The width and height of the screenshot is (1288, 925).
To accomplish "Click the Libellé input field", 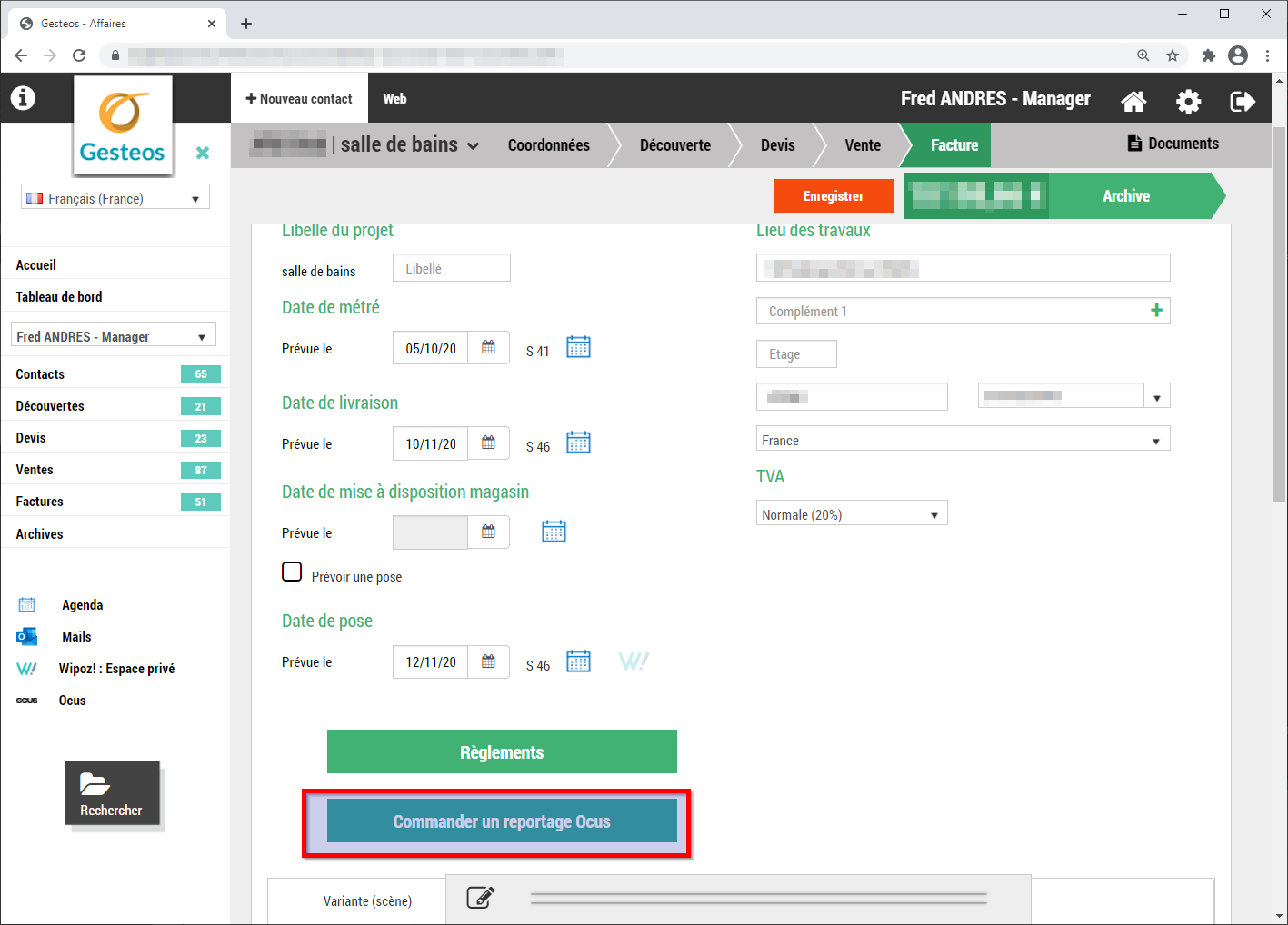I will click(x=451, y=268).
